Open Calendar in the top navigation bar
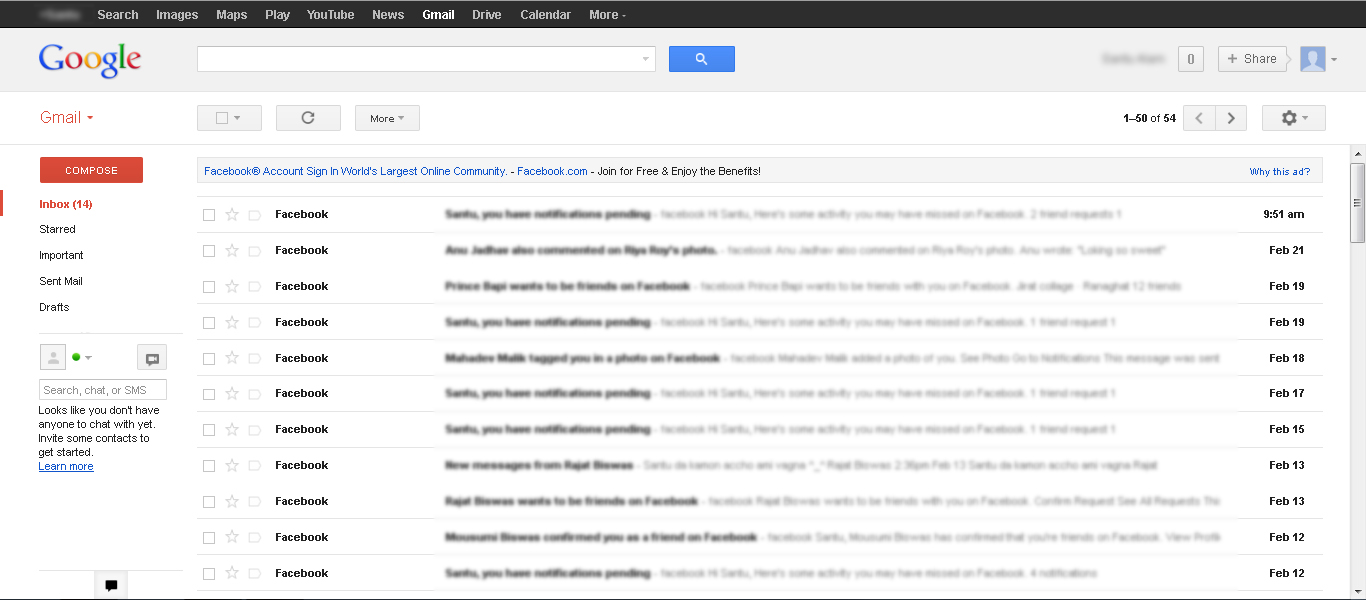 pyautogui.click(x=546, y=15)
